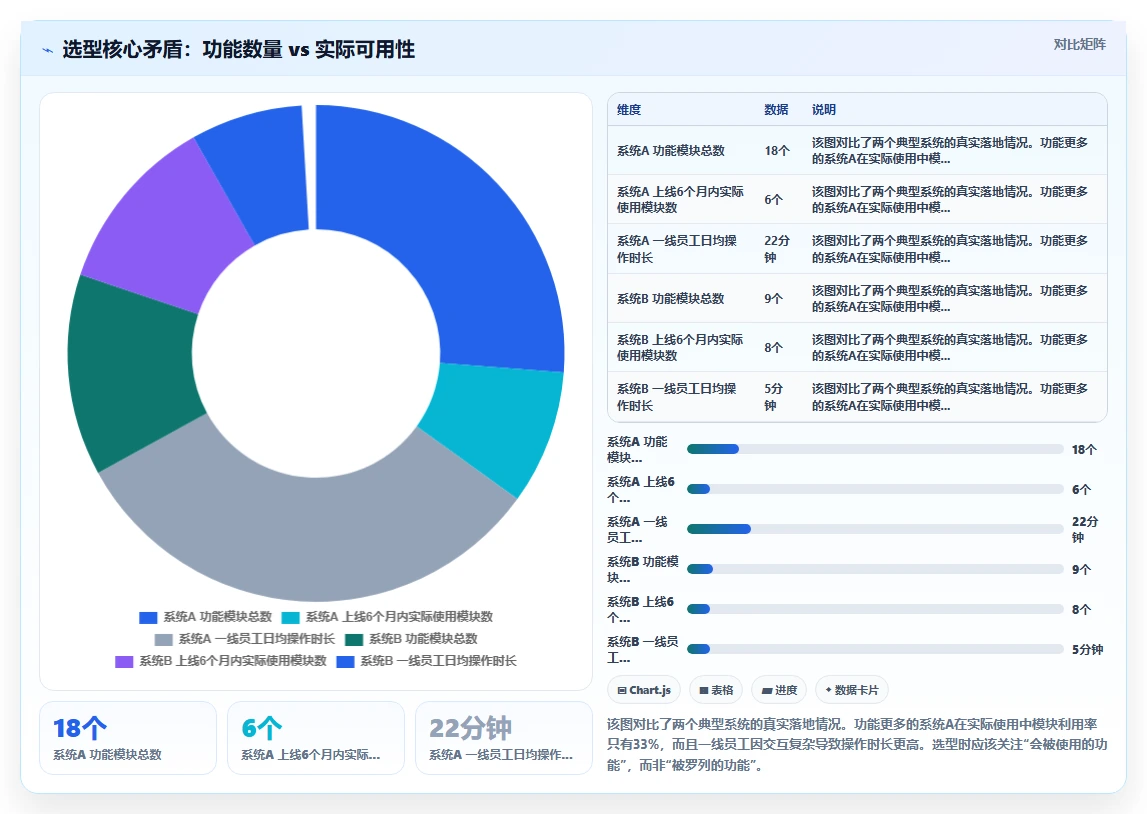1147x814 pixels.
Task: Click the 5分钟 value in the table
Action: (x=773, y=397)
